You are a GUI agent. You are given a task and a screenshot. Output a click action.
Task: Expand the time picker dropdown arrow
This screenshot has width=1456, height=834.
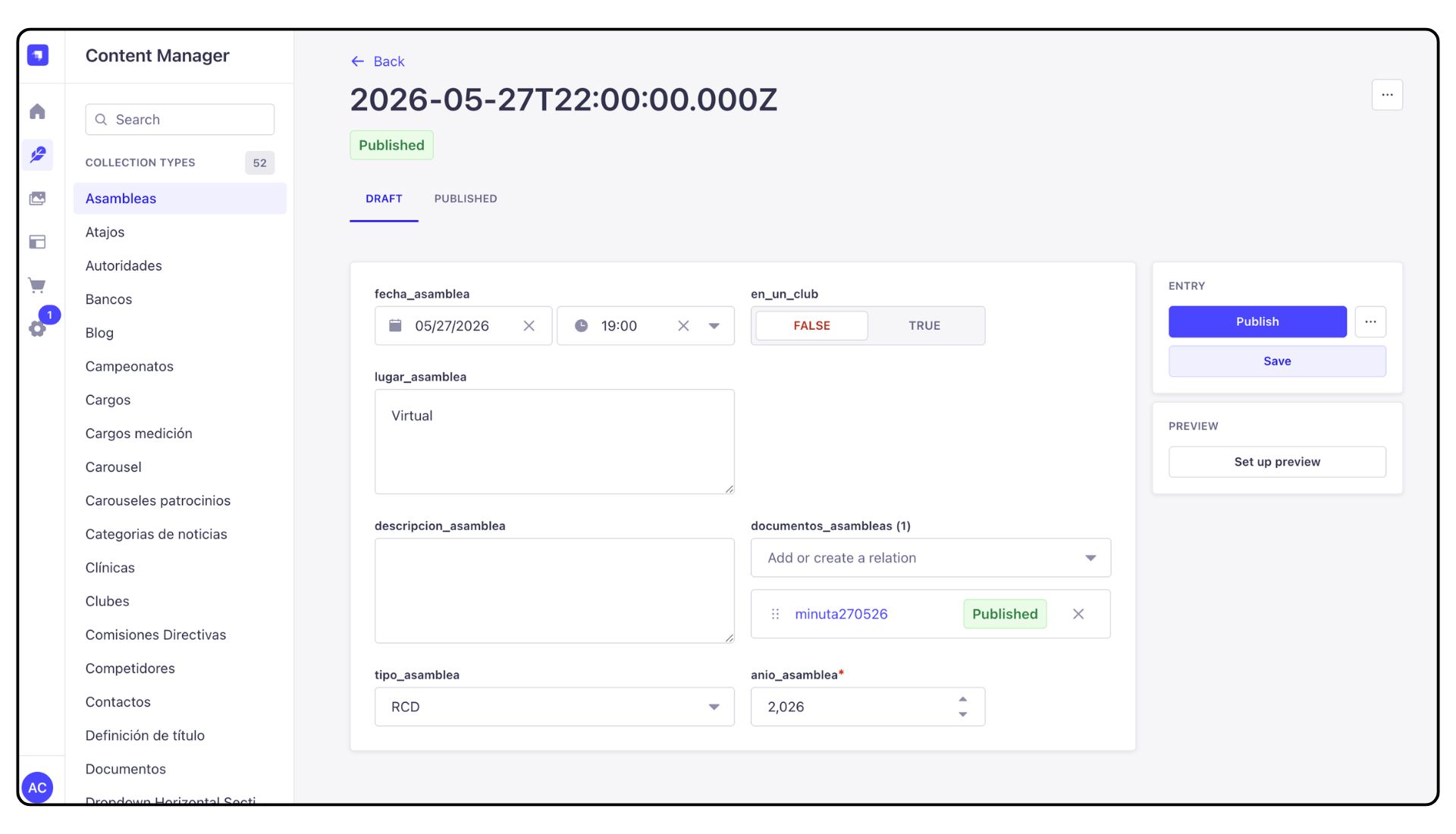click(x=714, y=326)
